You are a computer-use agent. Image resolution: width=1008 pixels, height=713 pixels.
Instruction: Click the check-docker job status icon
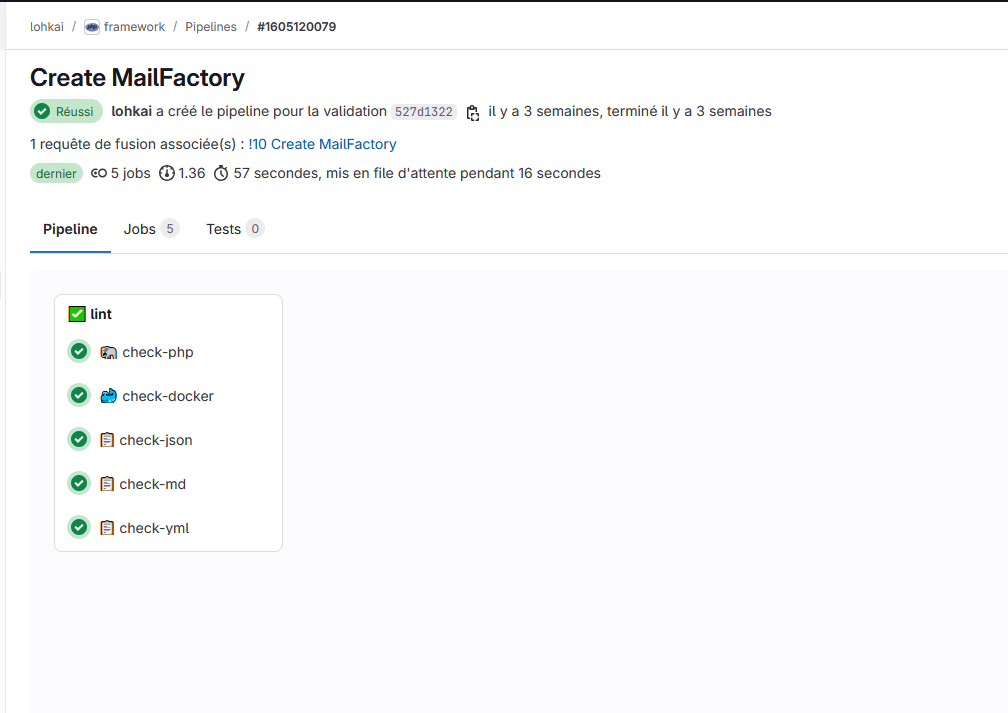pos(79,395)
